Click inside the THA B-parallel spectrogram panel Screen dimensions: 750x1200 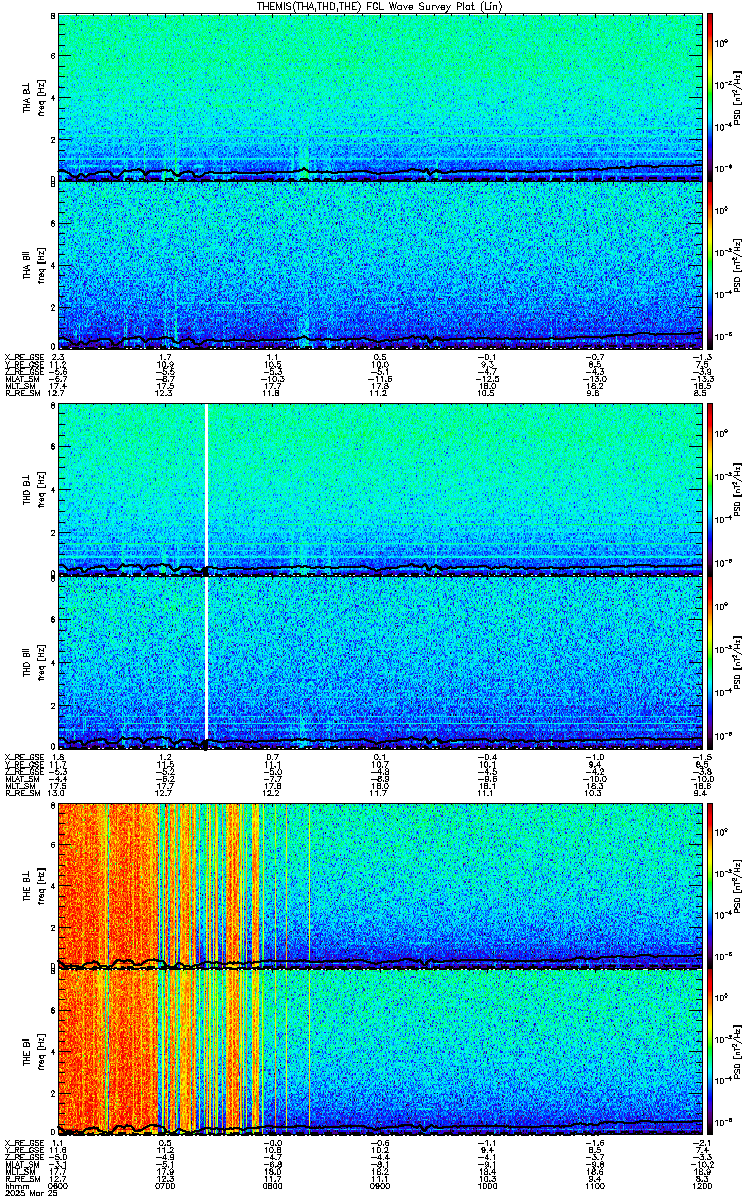point(380,260)
